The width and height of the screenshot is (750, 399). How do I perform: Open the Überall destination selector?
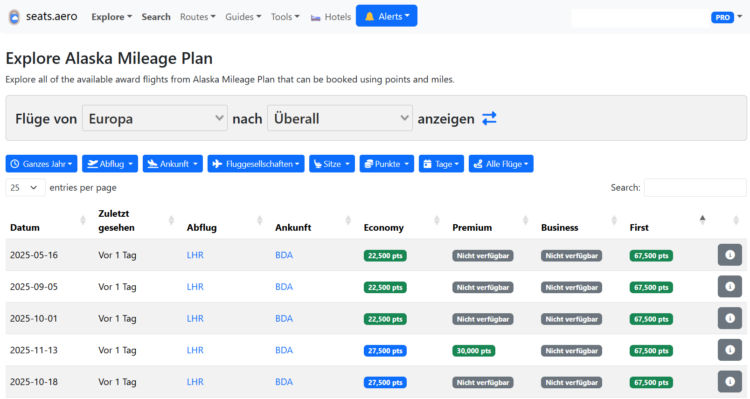click(340, 118)
